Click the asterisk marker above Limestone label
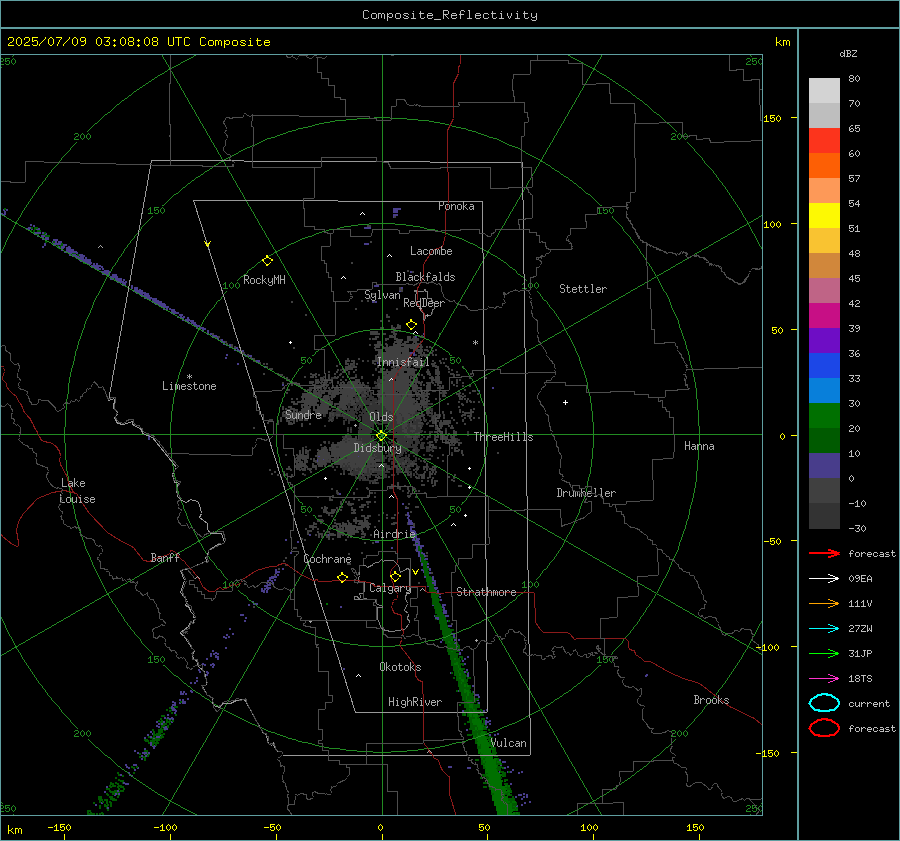 pos(189,377)
